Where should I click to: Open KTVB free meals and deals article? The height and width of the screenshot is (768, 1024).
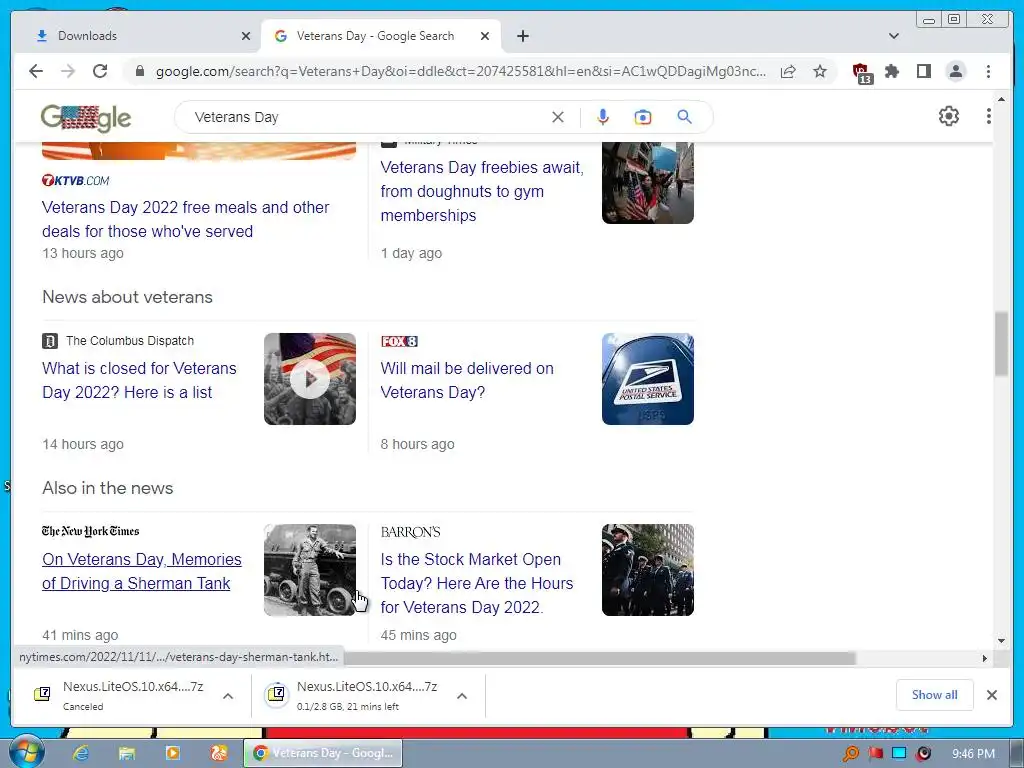point(185,219)
